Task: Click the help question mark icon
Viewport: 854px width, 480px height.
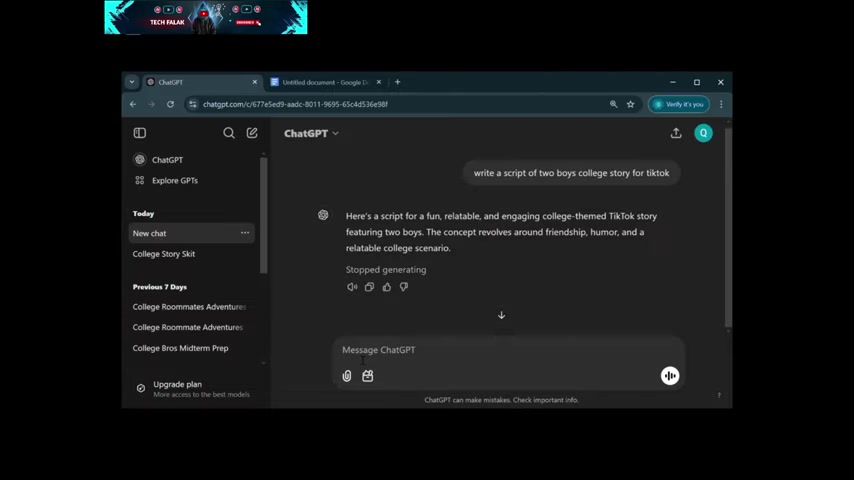Action: point(719,396)
